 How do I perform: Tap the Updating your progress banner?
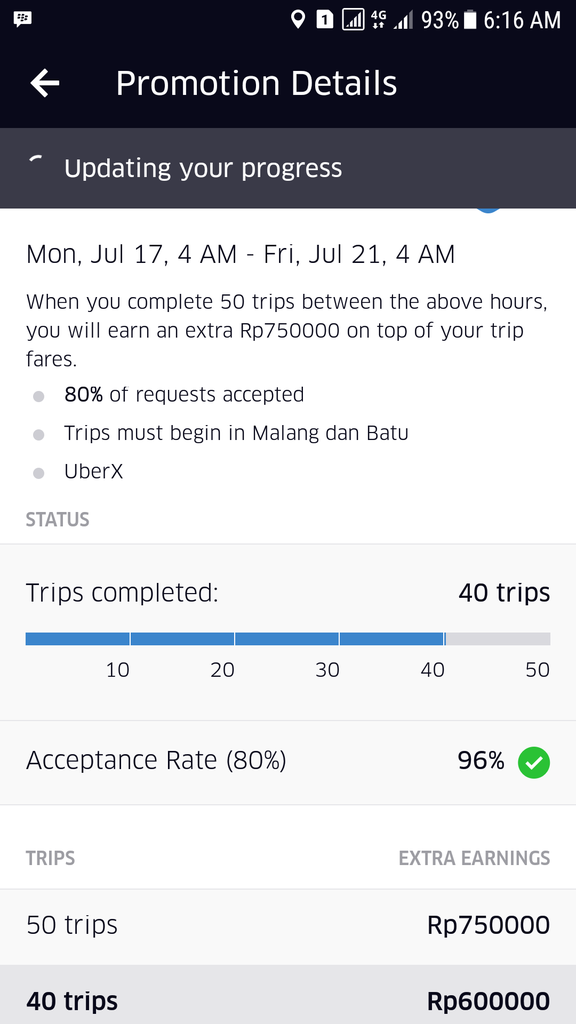288,168
